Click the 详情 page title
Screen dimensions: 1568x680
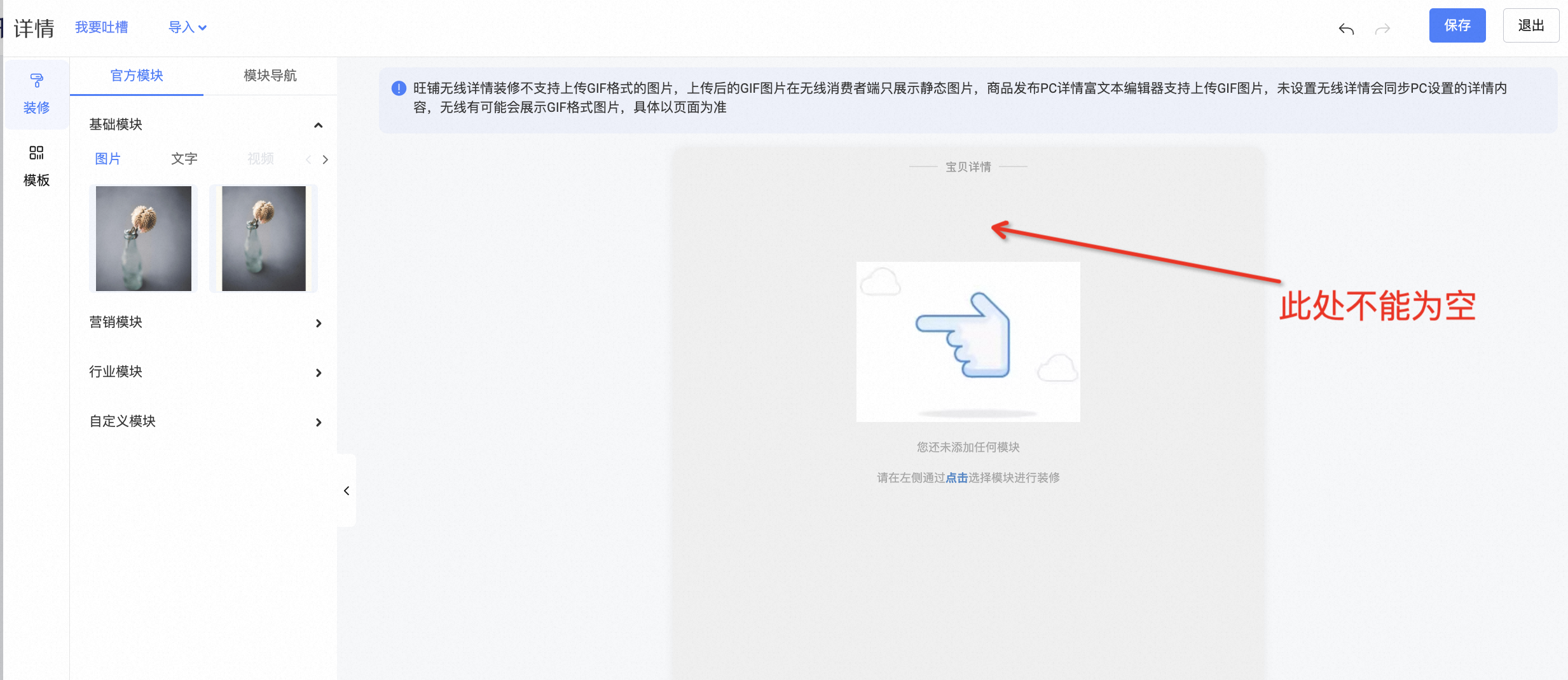tap(34, 29)
